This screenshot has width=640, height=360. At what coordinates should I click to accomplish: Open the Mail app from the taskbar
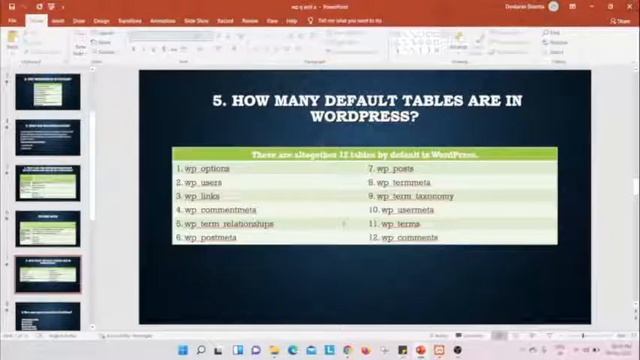(311, 350)
